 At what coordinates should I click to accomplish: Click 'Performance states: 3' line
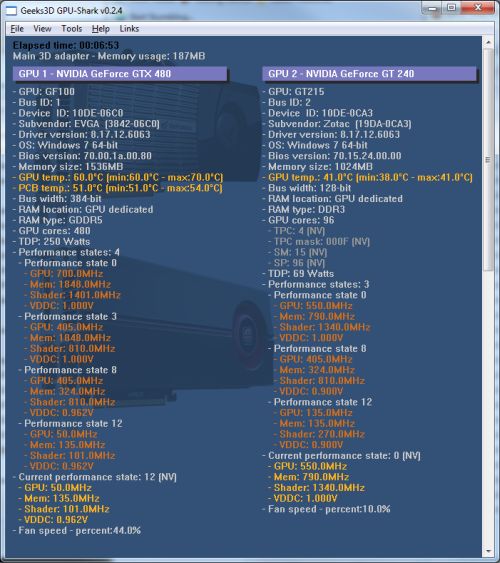316,284
